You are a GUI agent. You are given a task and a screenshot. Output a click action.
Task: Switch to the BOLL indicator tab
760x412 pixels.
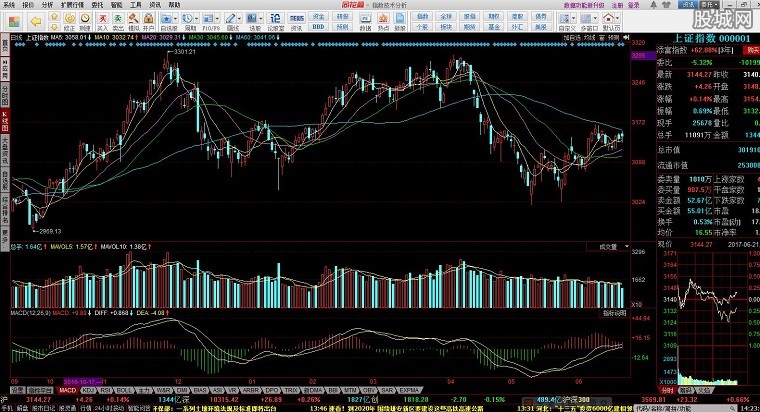pyautogui.click(x=124, y=390)
